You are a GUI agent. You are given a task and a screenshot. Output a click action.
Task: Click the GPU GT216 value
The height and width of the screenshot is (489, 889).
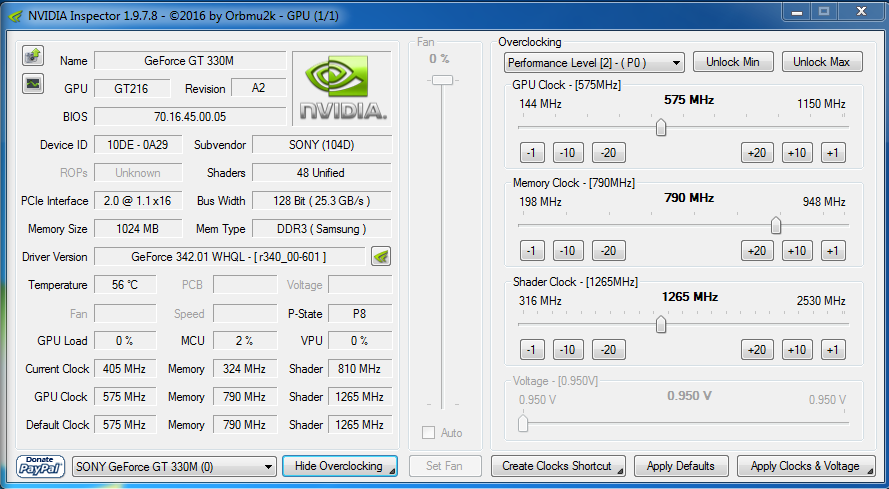click(132, 88)
